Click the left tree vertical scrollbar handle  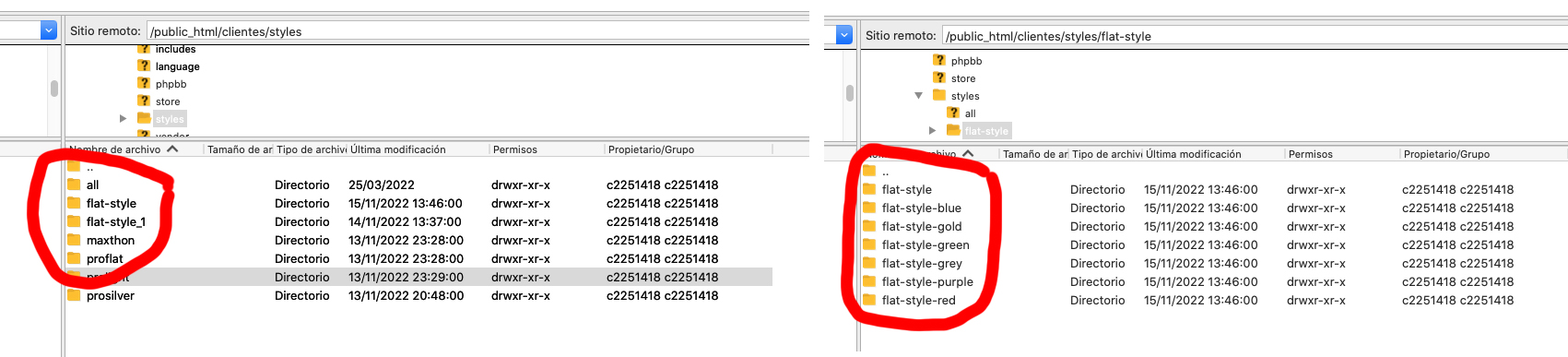point(54,89)
